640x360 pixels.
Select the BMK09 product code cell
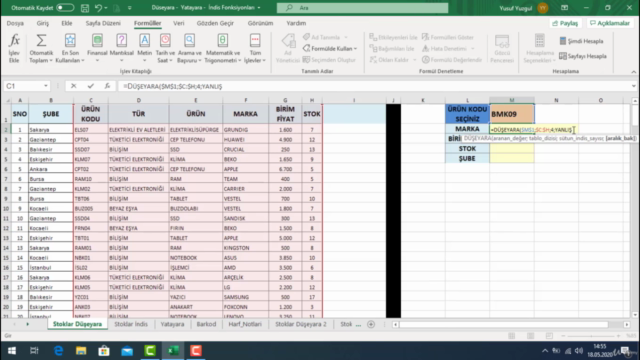512,114
